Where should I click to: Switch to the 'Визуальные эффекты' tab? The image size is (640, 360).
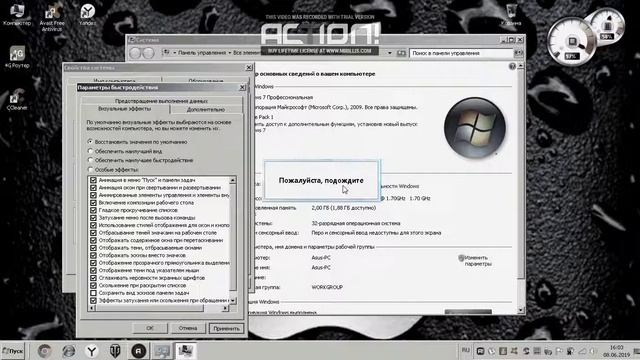(125, 109)
